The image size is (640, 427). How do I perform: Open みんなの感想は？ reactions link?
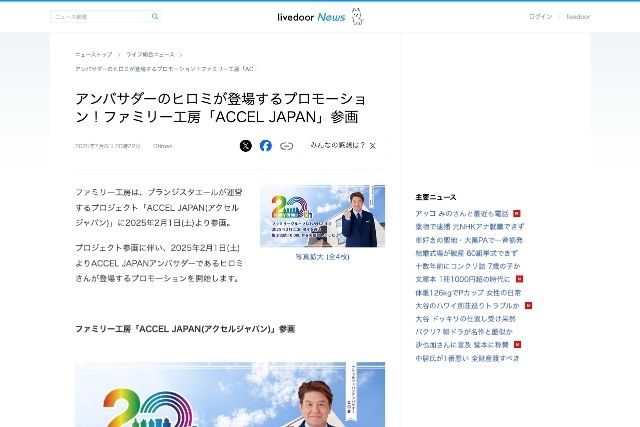click(x=343, y=145)
